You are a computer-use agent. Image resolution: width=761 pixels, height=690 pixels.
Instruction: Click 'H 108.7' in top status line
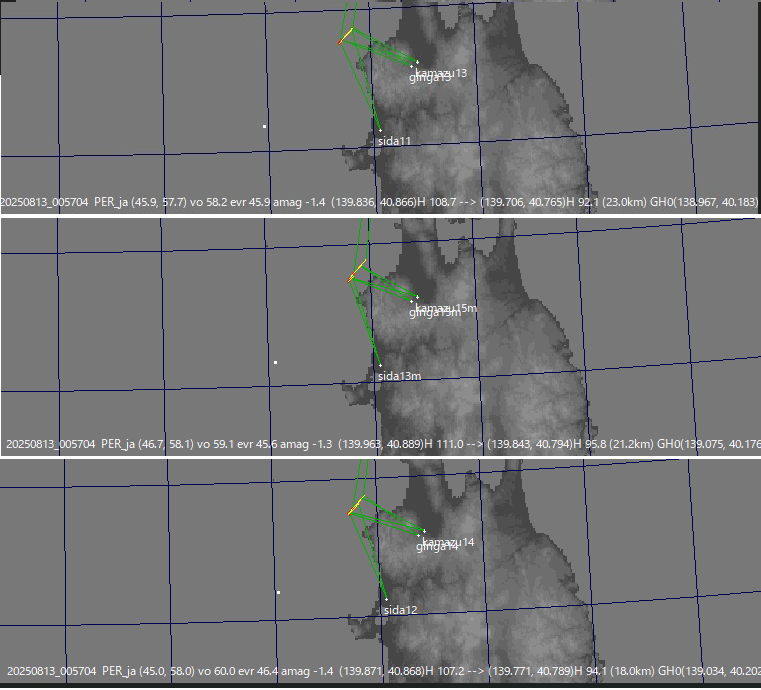[x=437, y=202]
